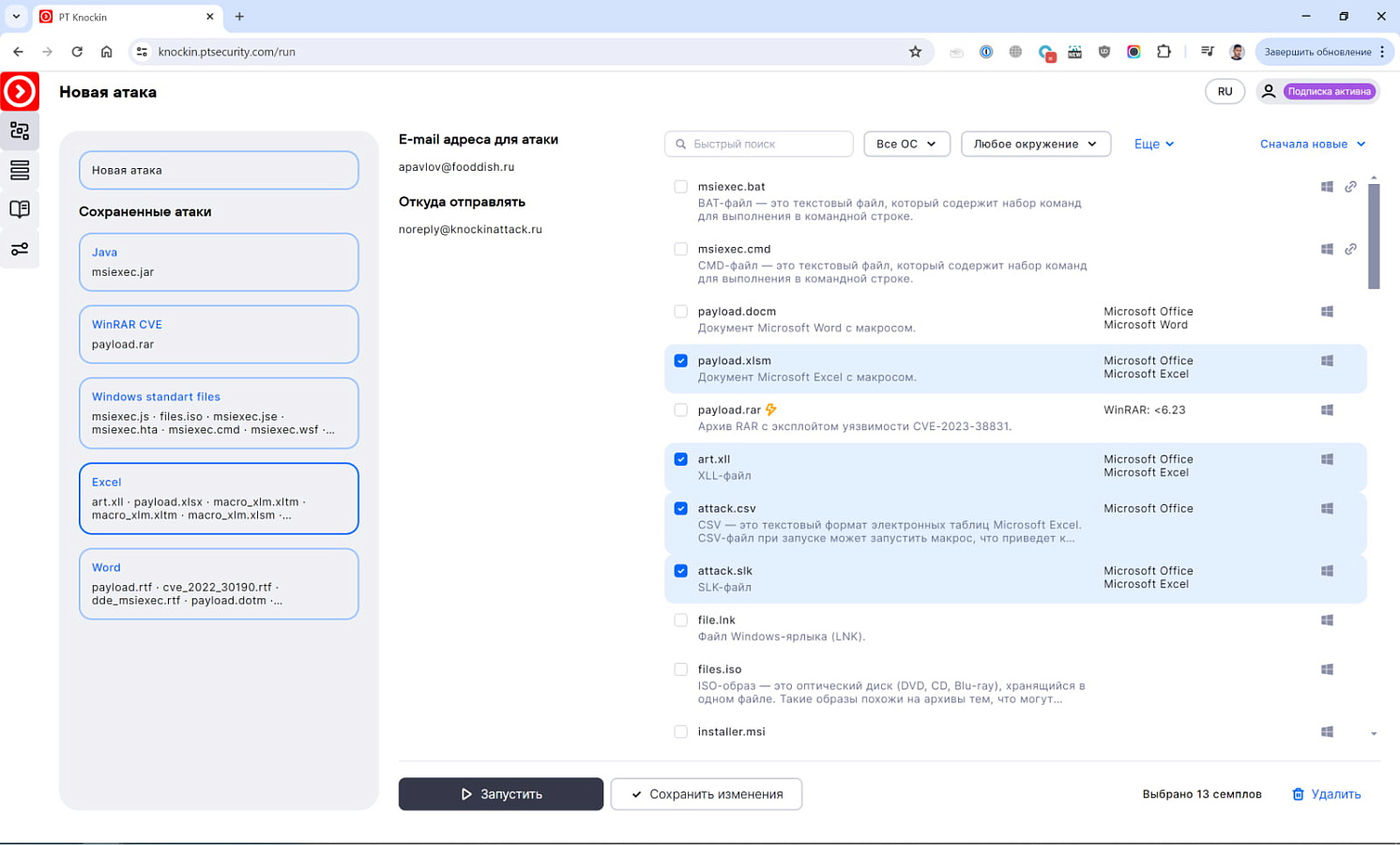Open the browser extensions puzzle icon
Screen dimensions: 1400x845
[1164, 52]
